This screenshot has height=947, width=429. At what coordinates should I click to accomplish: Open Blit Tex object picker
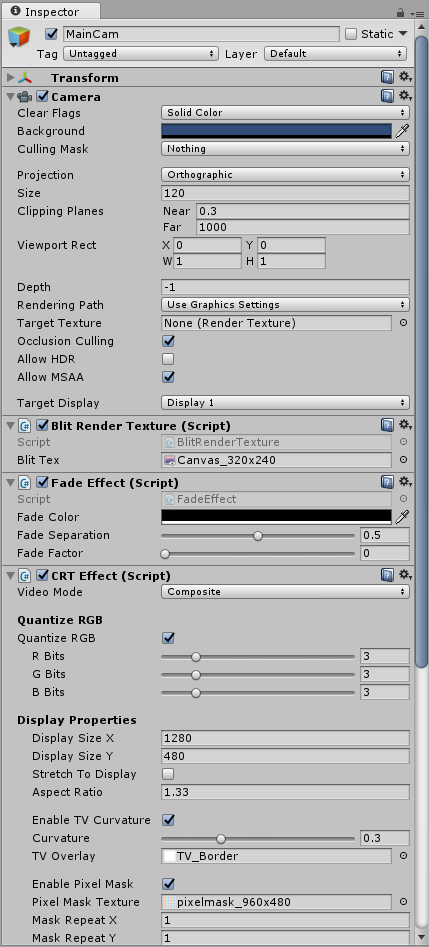click(403, 460)
